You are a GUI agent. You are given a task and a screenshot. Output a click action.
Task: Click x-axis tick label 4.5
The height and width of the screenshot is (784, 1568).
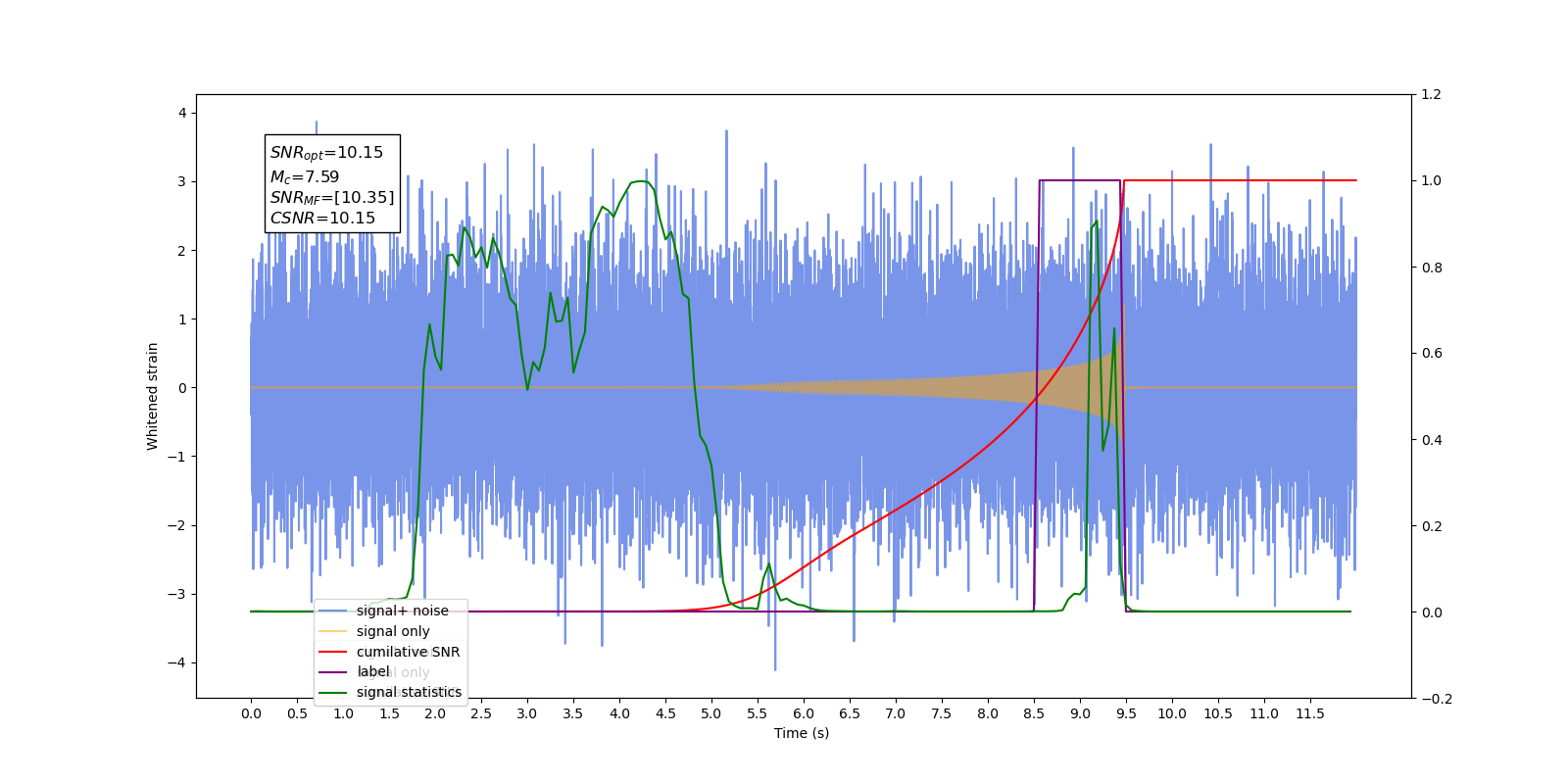coord(665,713)
